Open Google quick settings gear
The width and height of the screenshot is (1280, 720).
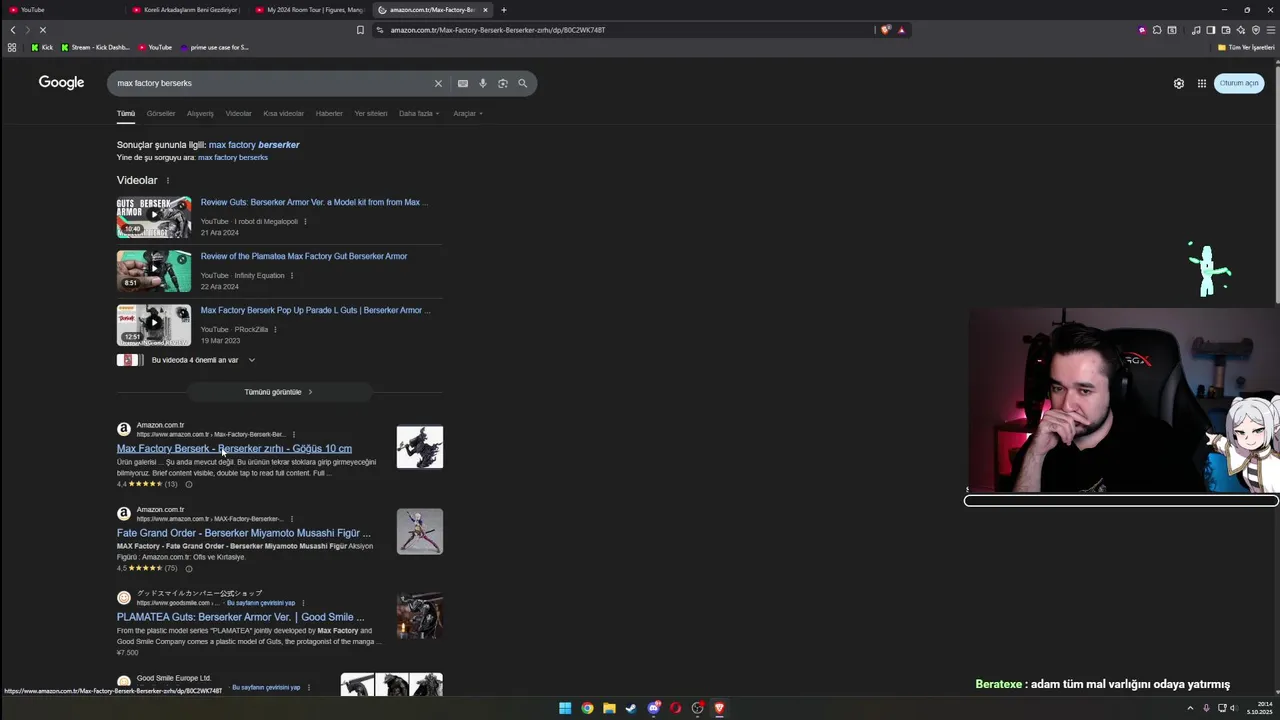point(1179,83)
